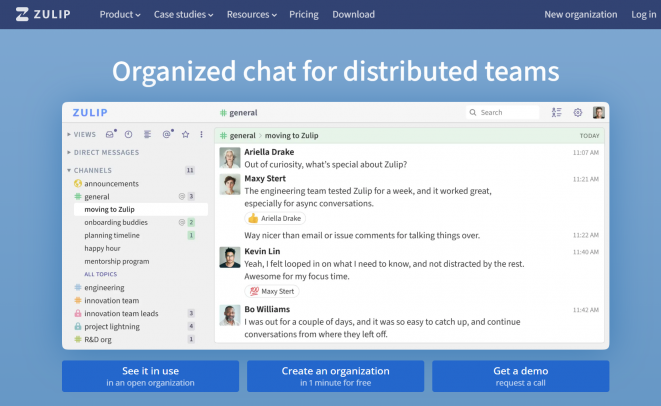Select the R&D org channel

coord(98,340)
